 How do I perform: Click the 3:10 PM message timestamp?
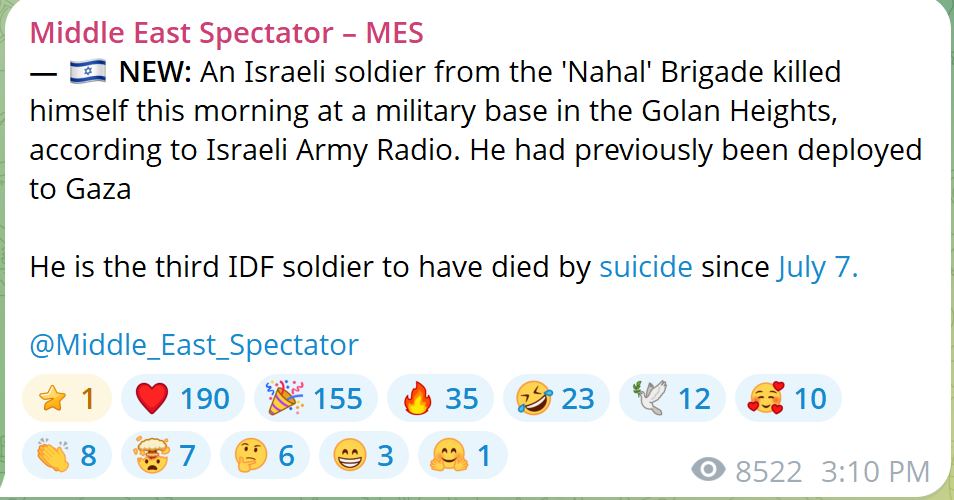[x=876, y=471]
